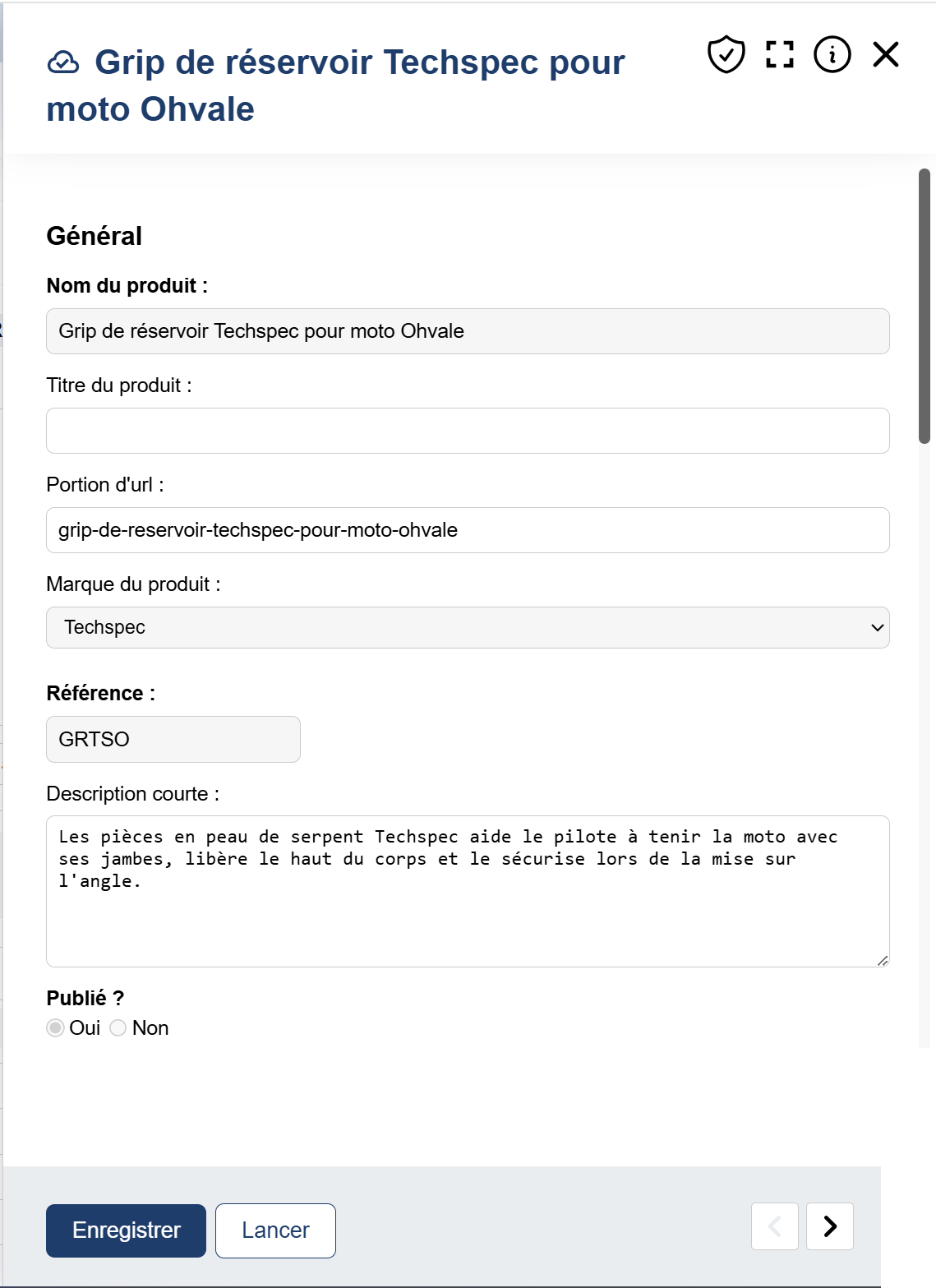Focus the Portion d'url input

pos(467,530)
